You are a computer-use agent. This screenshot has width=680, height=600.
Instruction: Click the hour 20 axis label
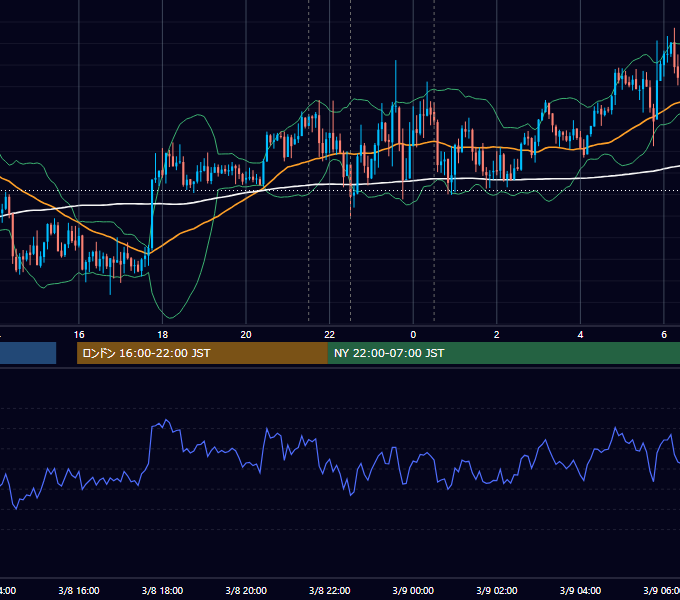(x=246, y=335)
